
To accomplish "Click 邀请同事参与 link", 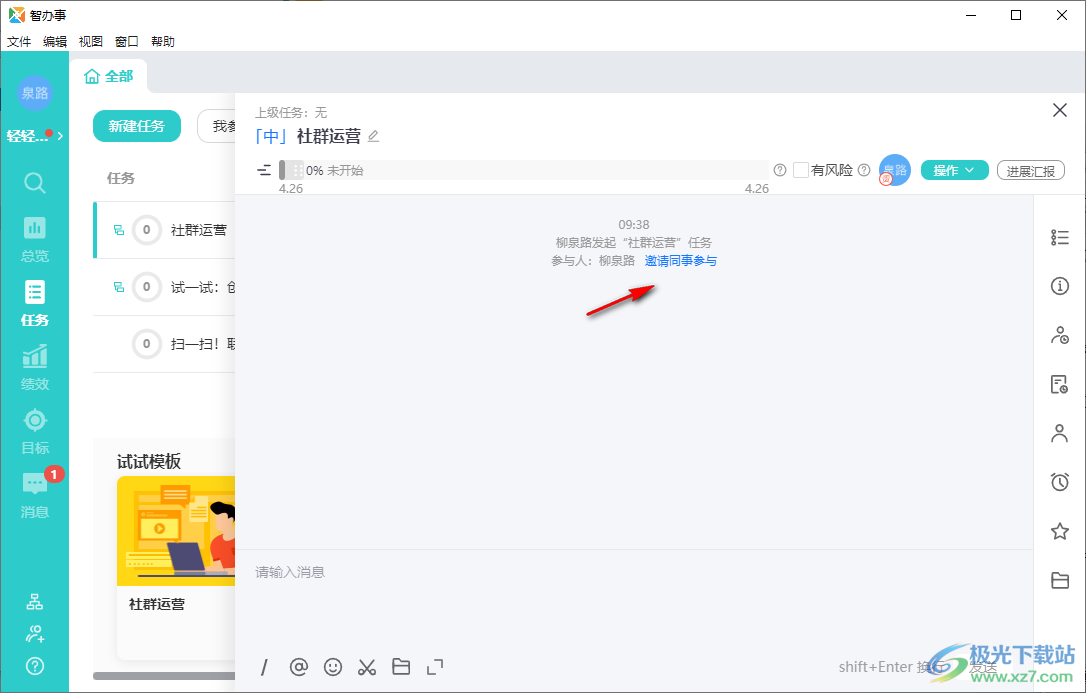I will pyautogui.click(x=681, y=261).
